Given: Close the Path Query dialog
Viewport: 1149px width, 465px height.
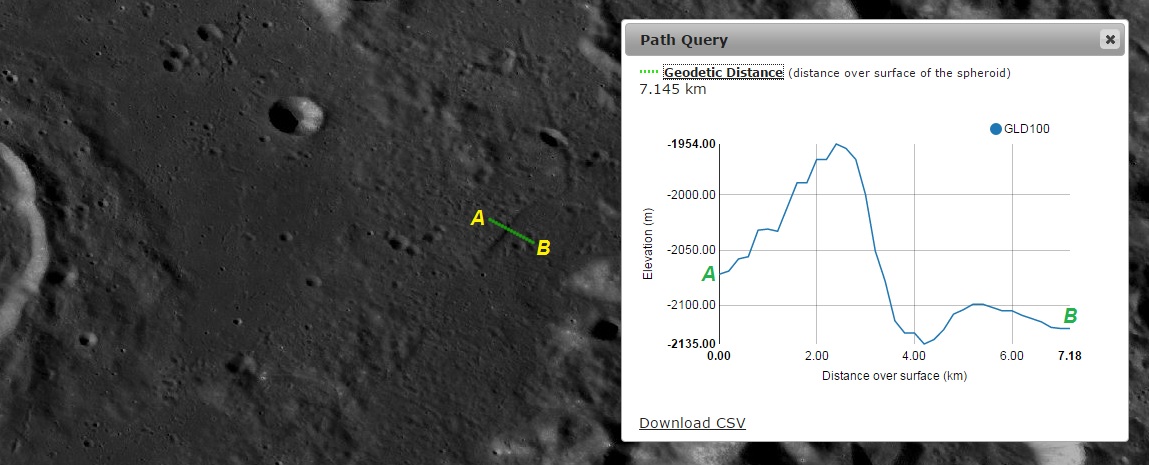Looking at the screenshot, I should click(x=1110, y=40).
